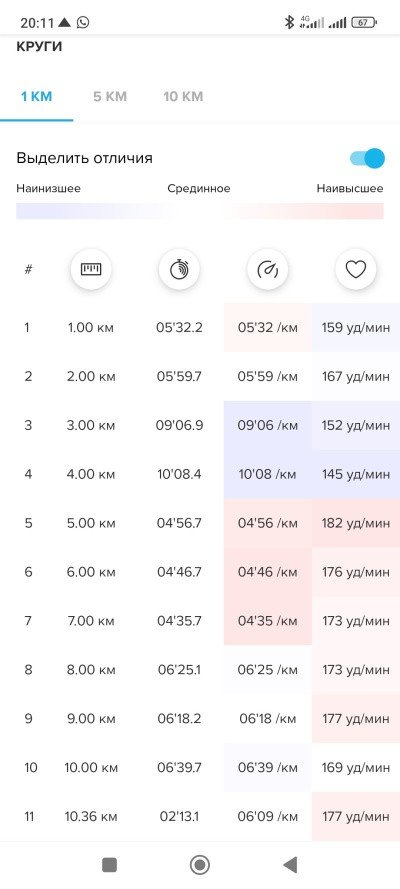Viewport: 400px width, 889px height.
Task: Select the 1 КМ tab
Action: pyautogui.click(x=36, y=96)
